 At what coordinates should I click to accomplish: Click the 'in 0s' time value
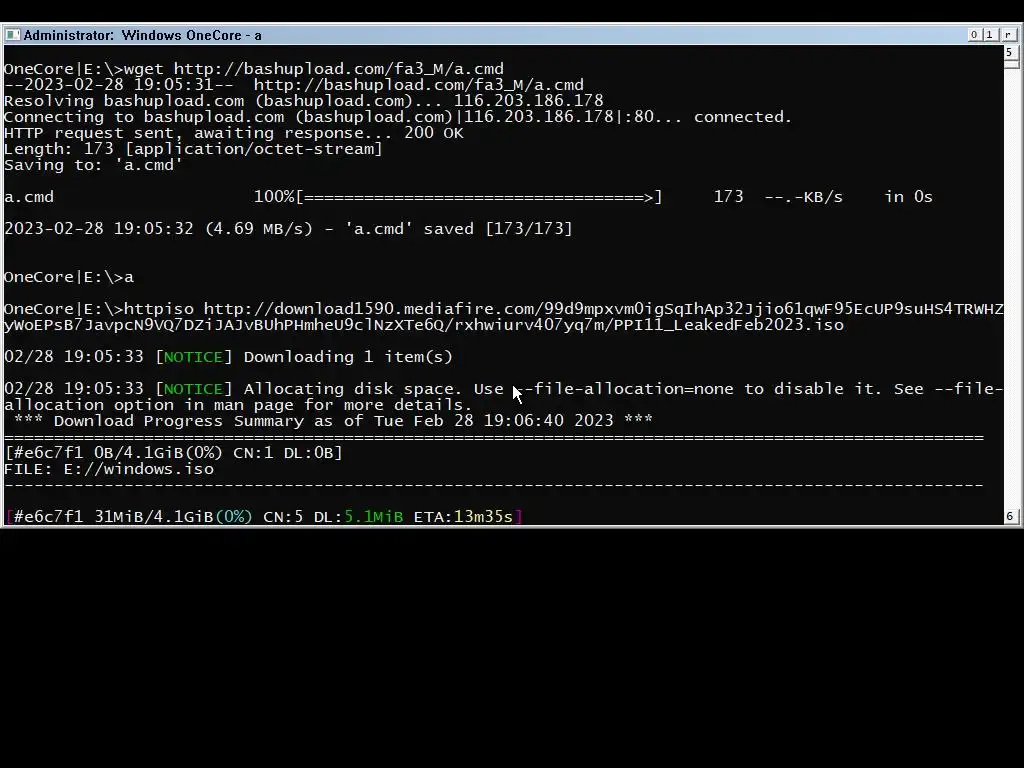(x=908, y=197)
